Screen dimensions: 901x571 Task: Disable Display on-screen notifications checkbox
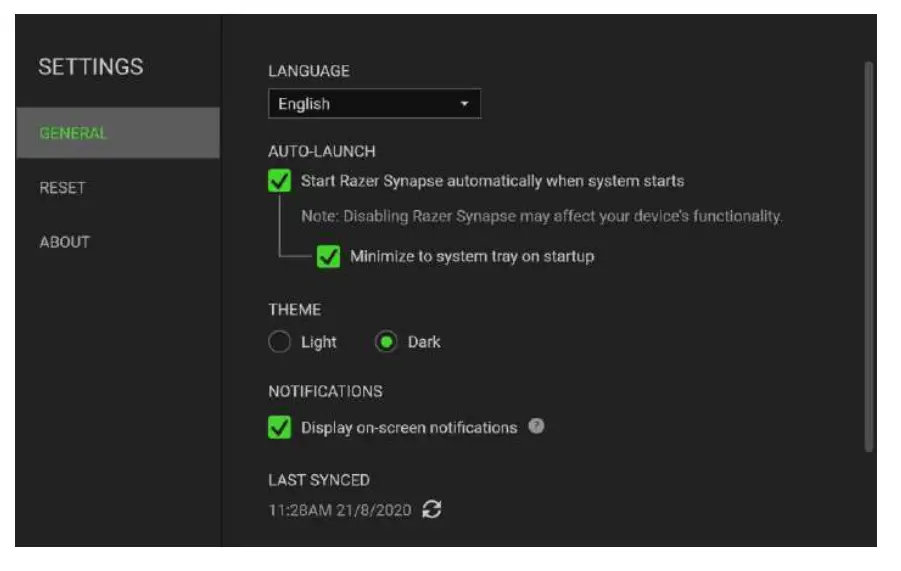point(279,427)
